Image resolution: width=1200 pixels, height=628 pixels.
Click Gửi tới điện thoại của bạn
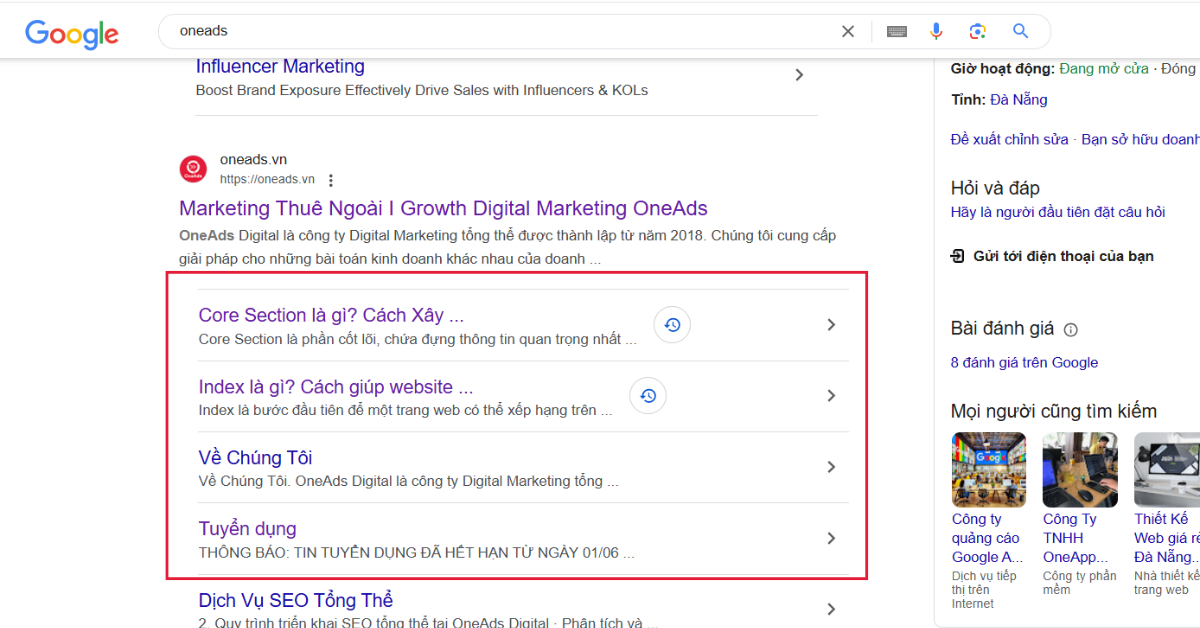coord(1064,256)
